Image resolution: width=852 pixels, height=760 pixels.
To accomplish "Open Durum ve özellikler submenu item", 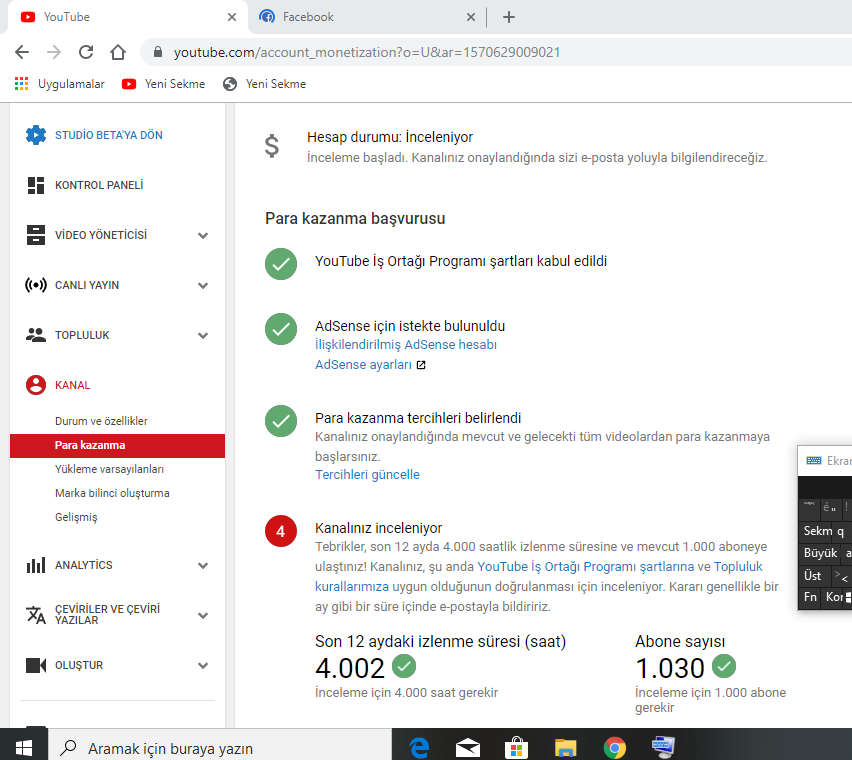I will (101, 421).
